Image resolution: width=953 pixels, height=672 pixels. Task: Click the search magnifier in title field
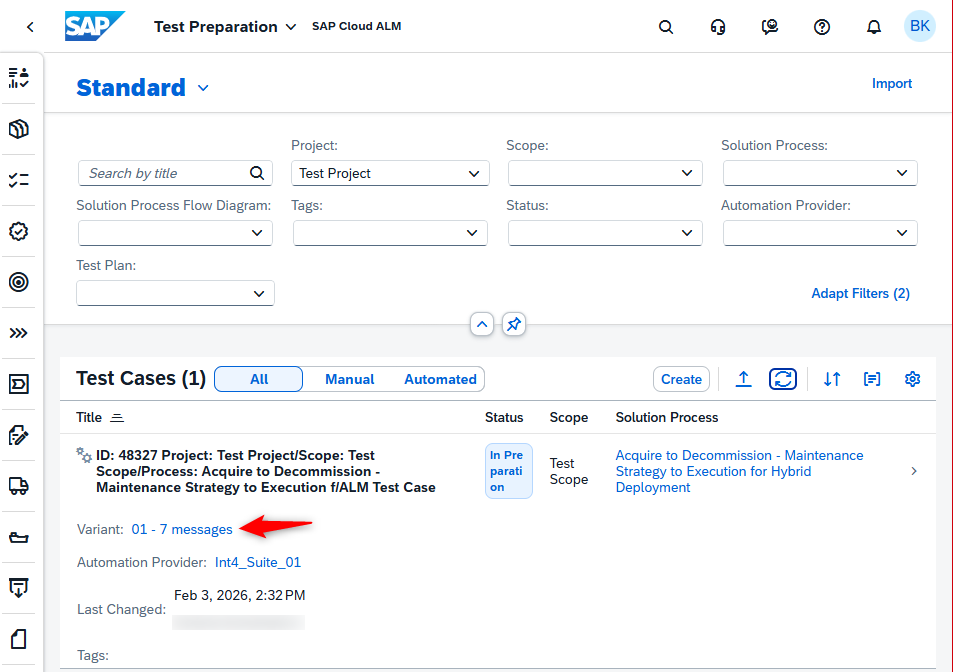point(257,173)
